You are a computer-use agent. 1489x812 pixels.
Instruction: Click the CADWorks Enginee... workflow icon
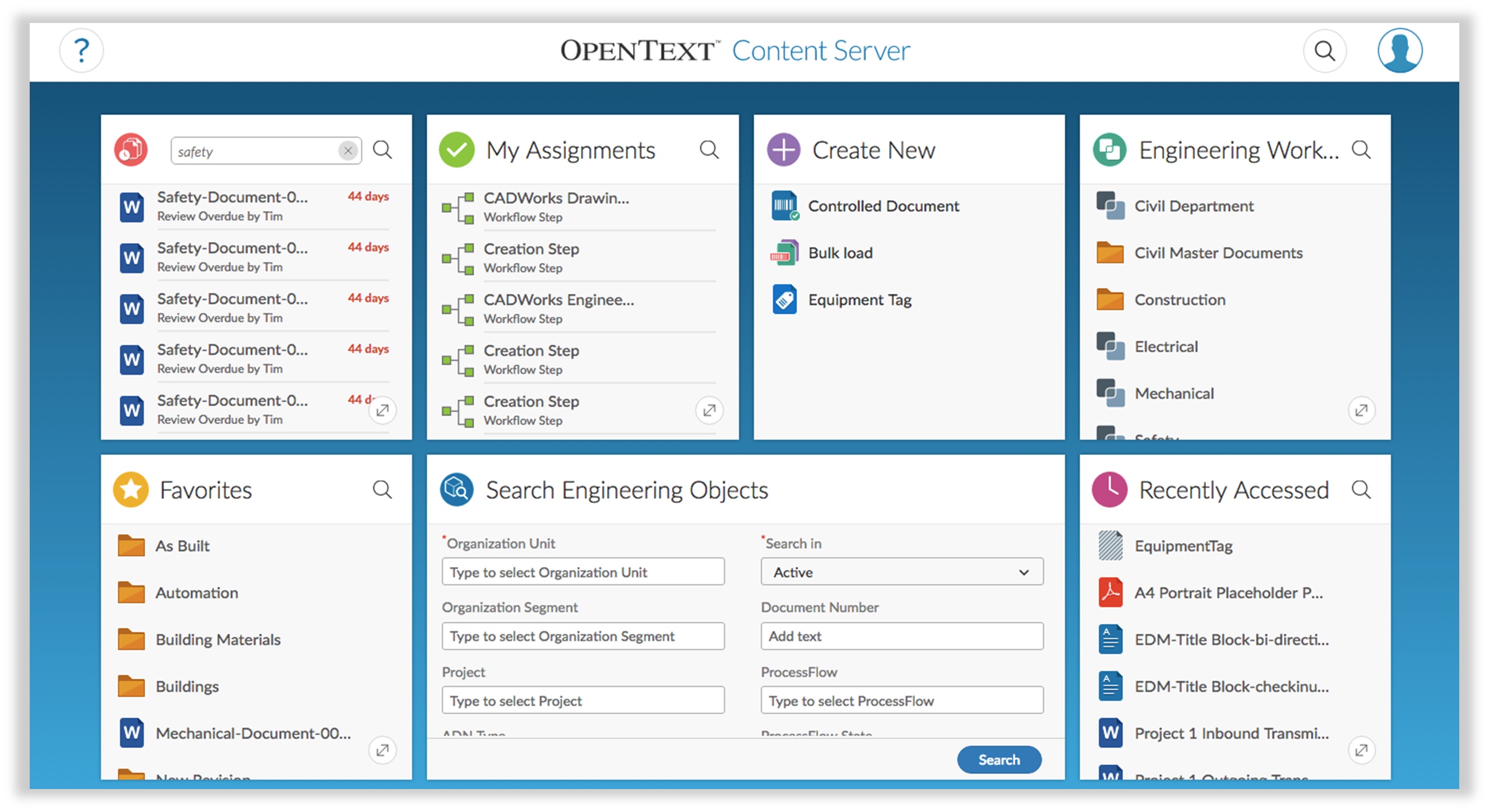coord(458,309)
